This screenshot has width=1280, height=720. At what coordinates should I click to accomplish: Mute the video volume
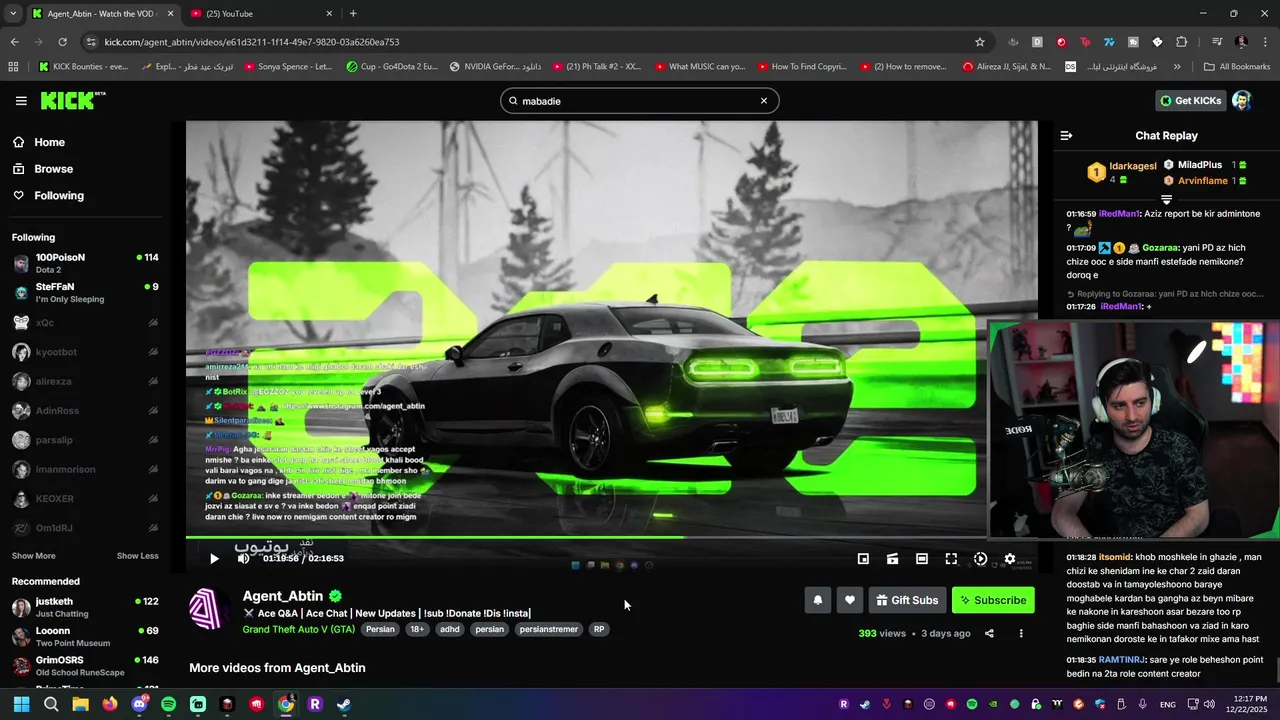click(x=243, y=559)
